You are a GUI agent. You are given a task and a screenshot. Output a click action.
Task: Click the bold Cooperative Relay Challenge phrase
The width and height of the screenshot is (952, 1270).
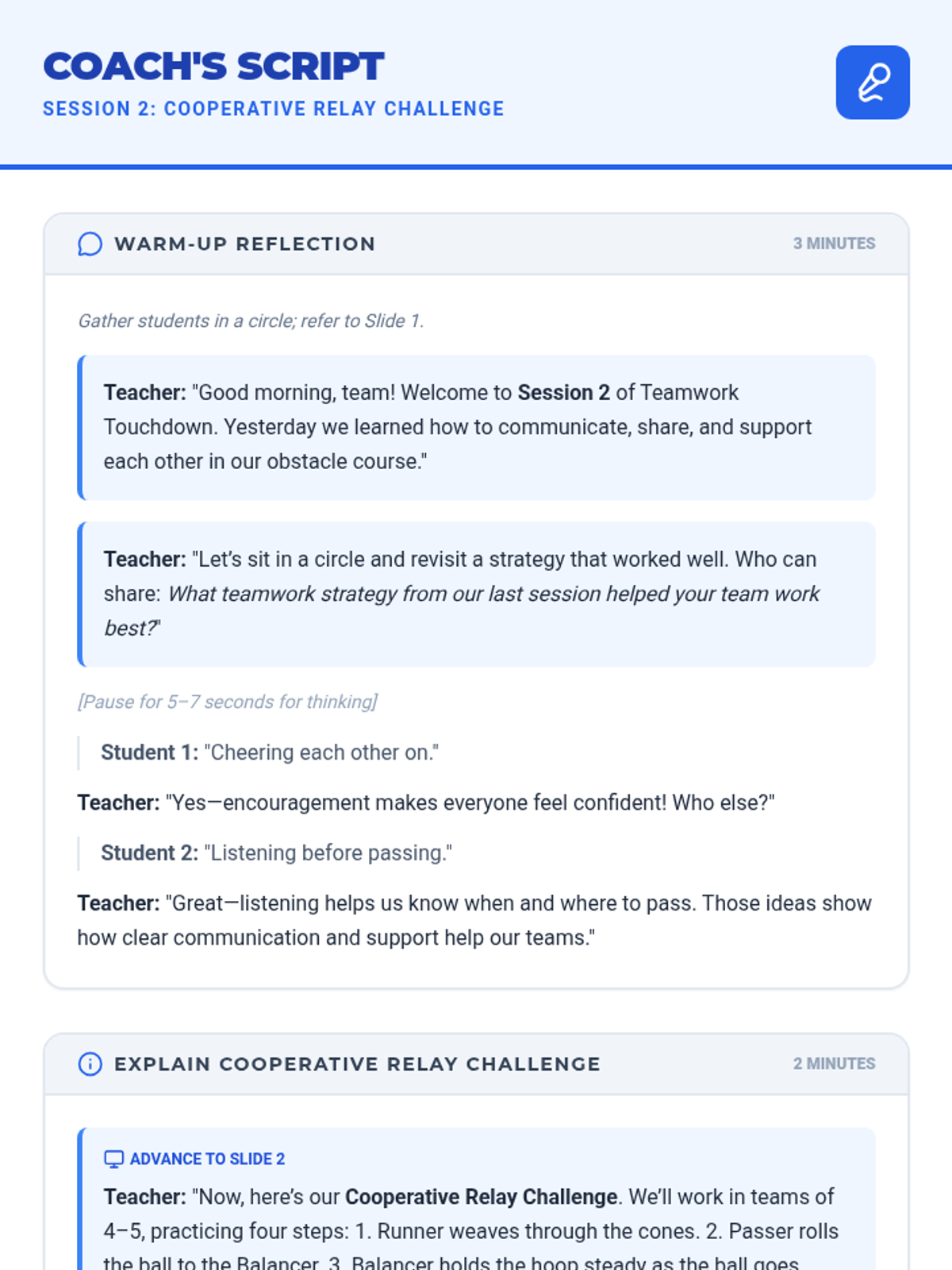[x=481, y=1197]
